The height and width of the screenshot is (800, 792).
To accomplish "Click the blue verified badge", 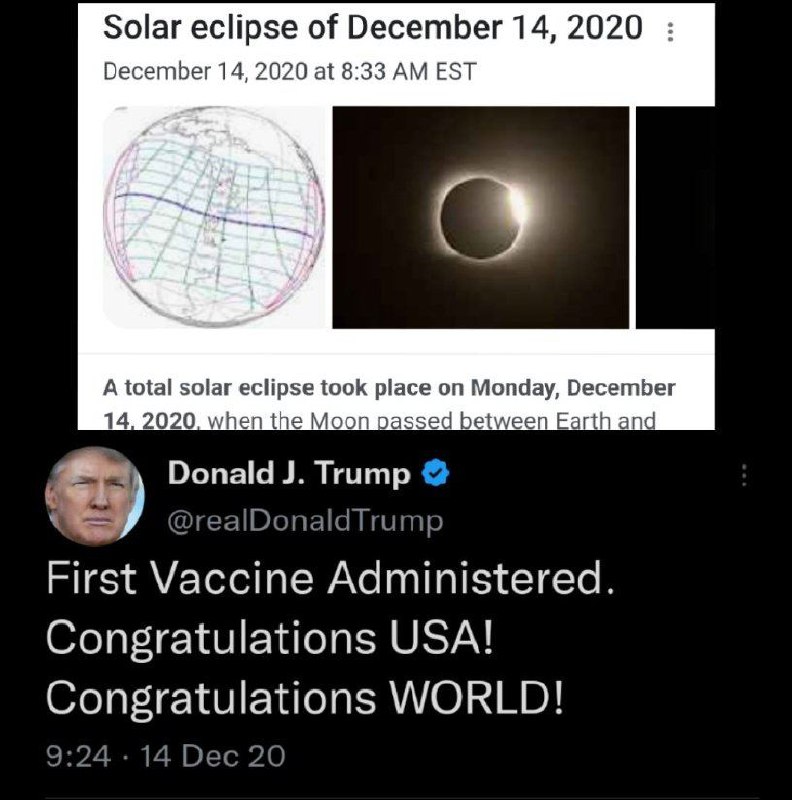I will click(435, 472).
